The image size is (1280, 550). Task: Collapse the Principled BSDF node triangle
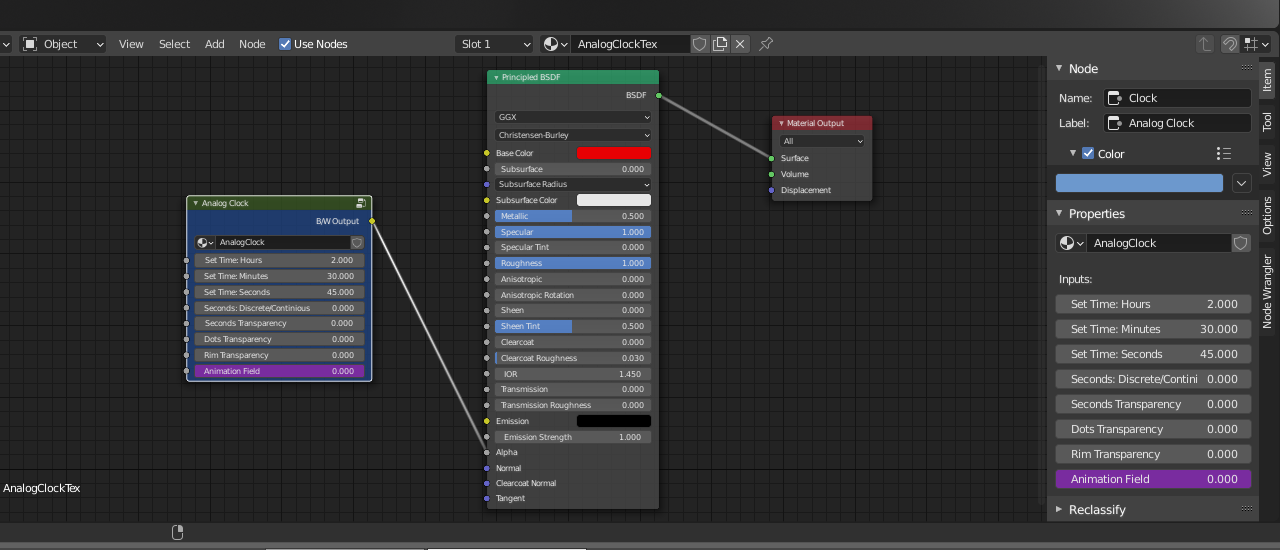pos(495,77)
